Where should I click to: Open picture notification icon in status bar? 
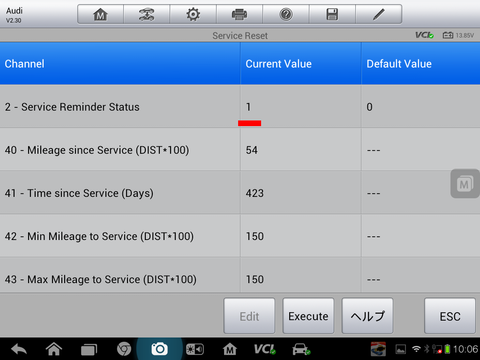pos(401,349)
